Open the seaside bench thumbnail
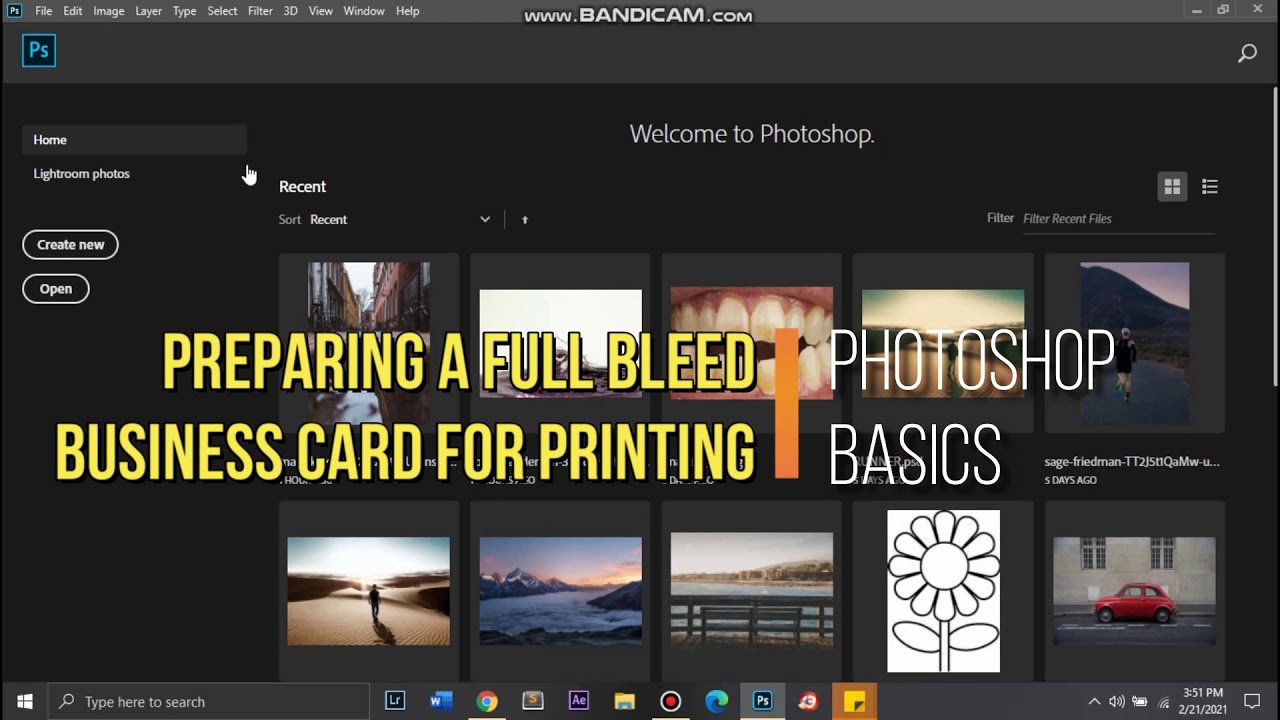The height and width of the screenshot is (720, 1280). coord(752,591)
